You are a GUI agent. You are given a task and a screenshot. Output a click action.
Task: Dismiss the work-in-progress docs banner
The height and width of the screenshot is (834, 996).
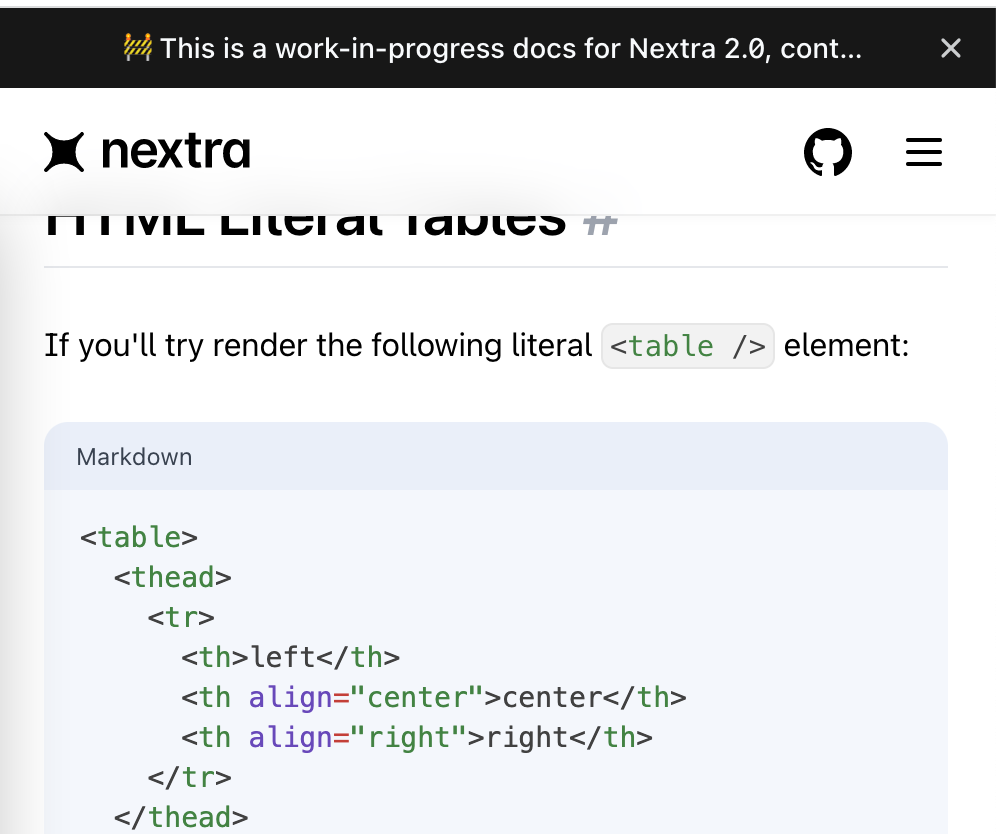950,47
